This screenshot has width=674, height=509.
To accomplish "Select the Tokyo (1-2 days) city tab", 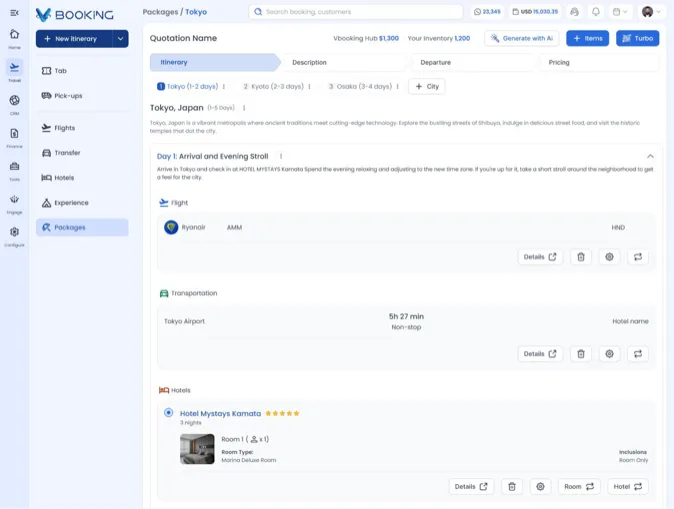I will pyautogui.click(x=188, y=86).
